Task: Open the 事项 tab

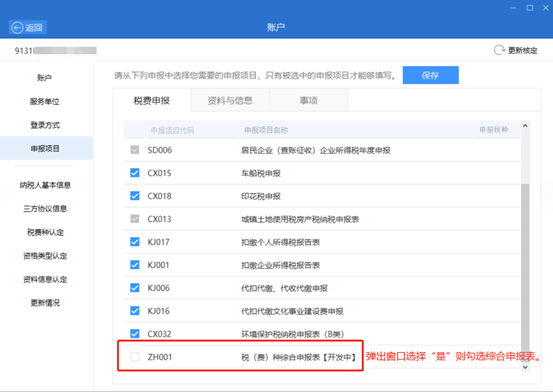Action: [x=309, y=101]
